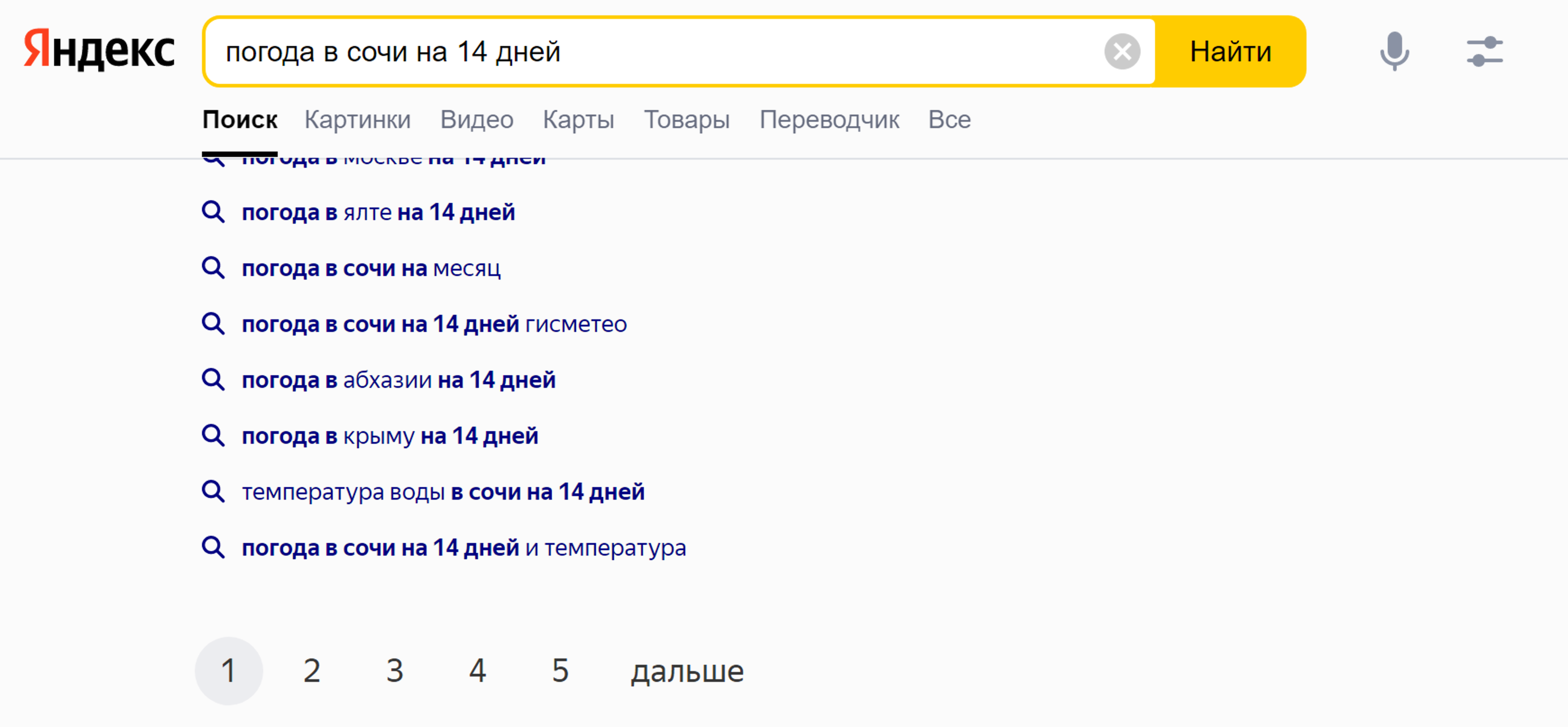Open suggestion погода в сочи на месяц
The height and width of the screenshot is (727, 1568).
[371, 268]
